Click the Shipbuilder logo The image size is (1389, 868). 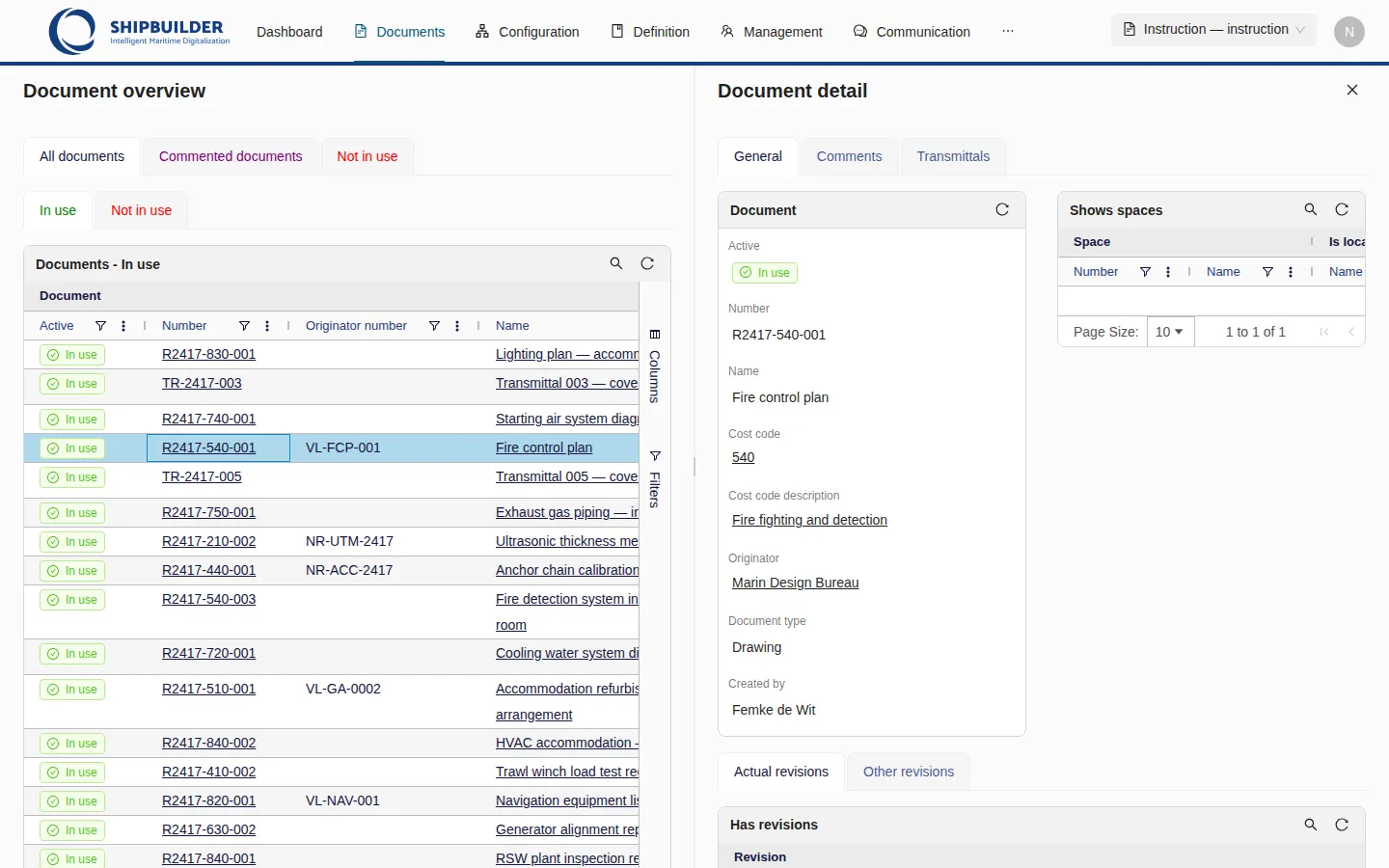[x=140, y=31]
